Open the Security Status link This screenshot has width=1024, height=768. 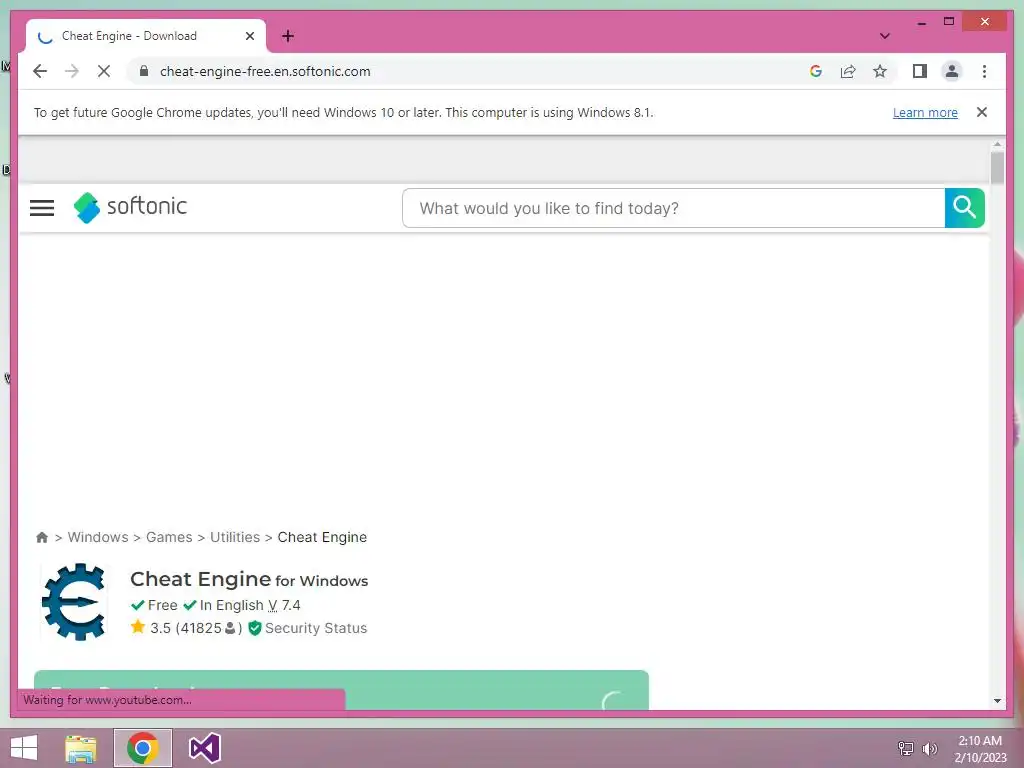315,628
